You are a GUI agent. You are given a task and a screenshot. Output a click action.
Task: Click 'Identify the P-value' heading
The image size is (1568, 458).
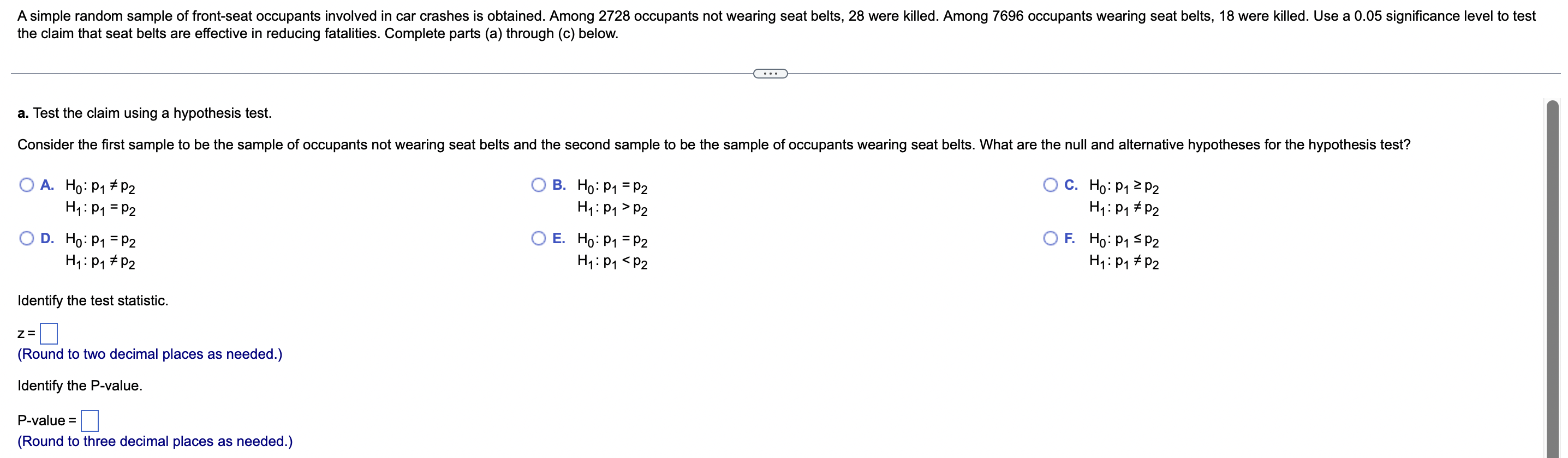click(80, 385)
